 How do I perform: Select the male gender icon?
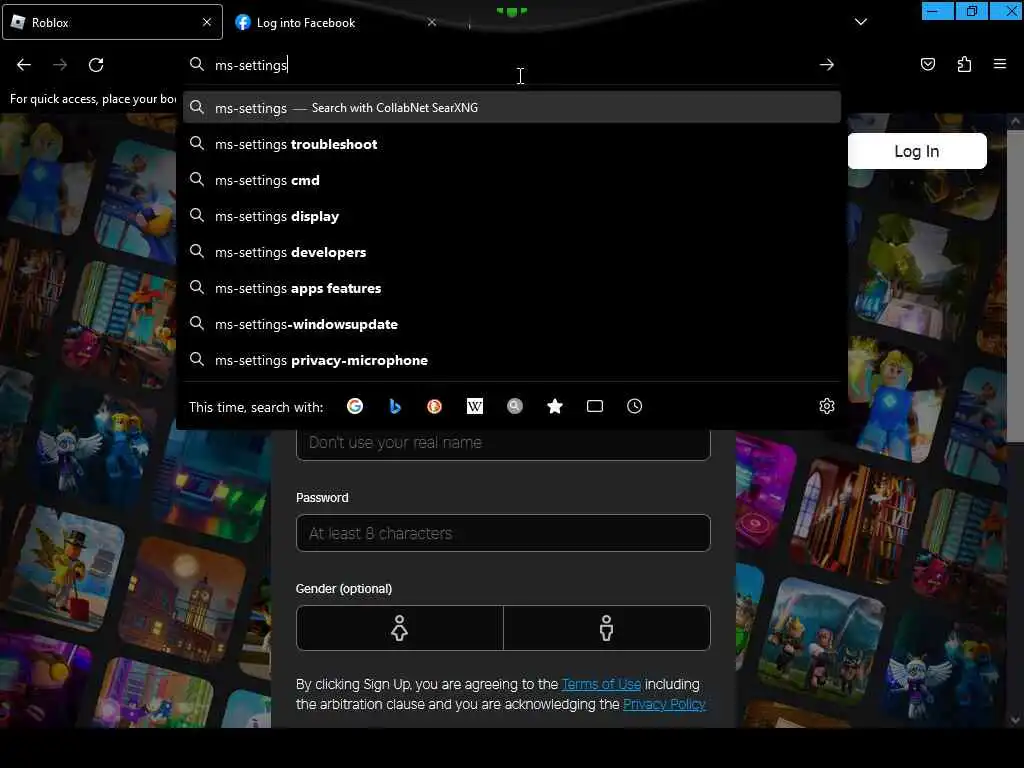point(607,628)
